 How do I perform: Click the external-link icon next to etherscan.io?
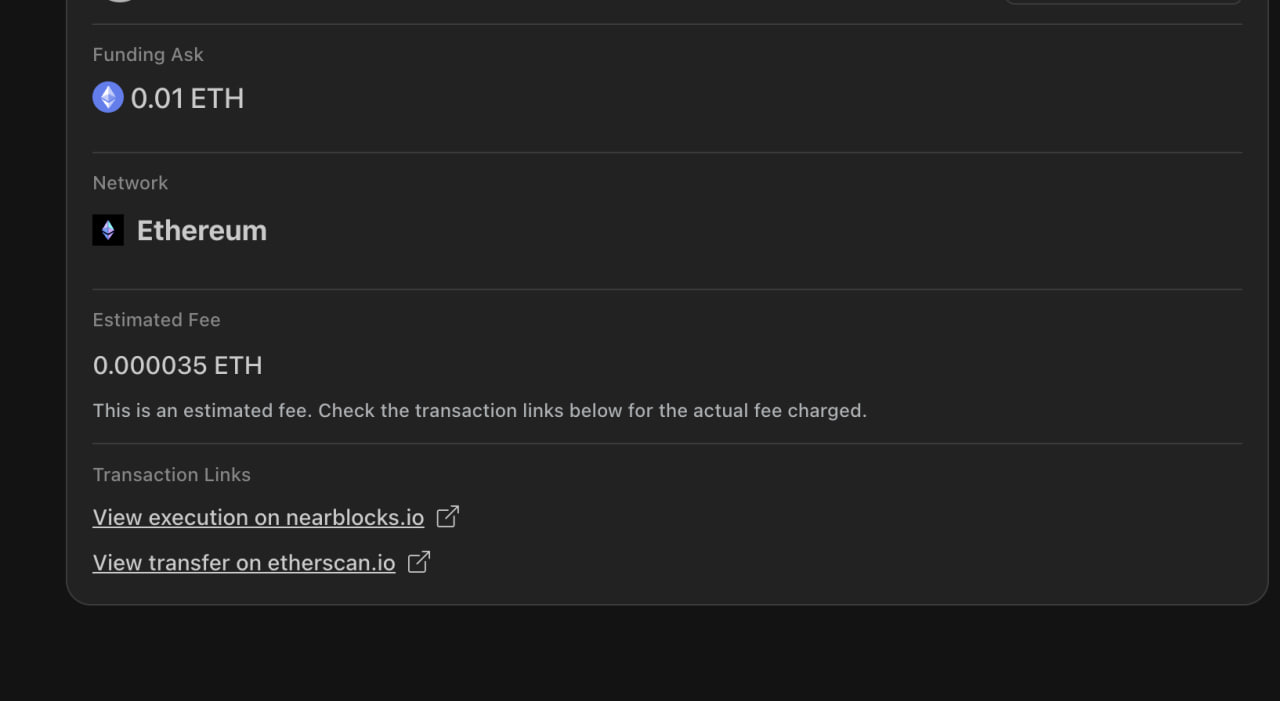419,561
